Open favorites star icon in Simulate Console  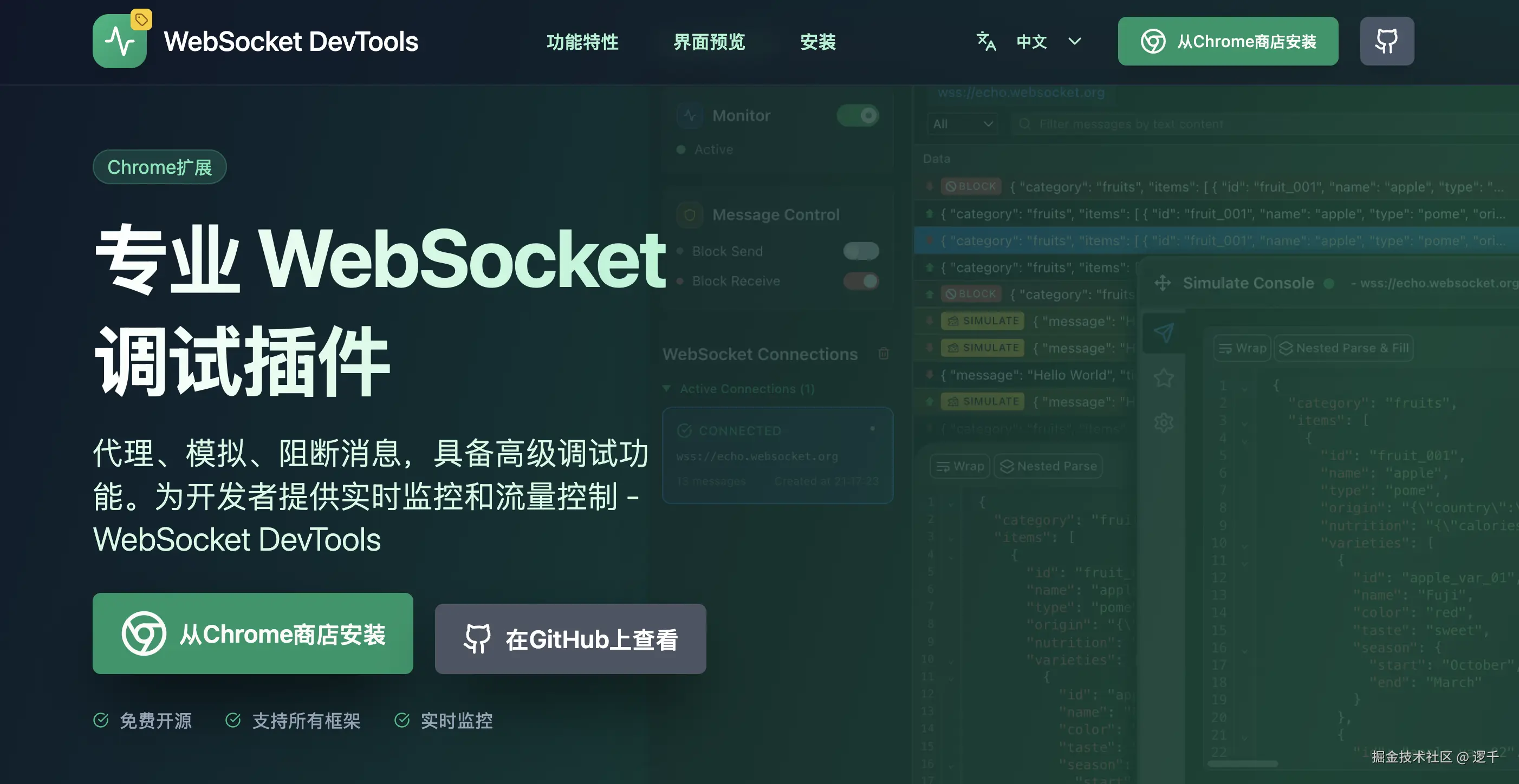[1164, 378]
